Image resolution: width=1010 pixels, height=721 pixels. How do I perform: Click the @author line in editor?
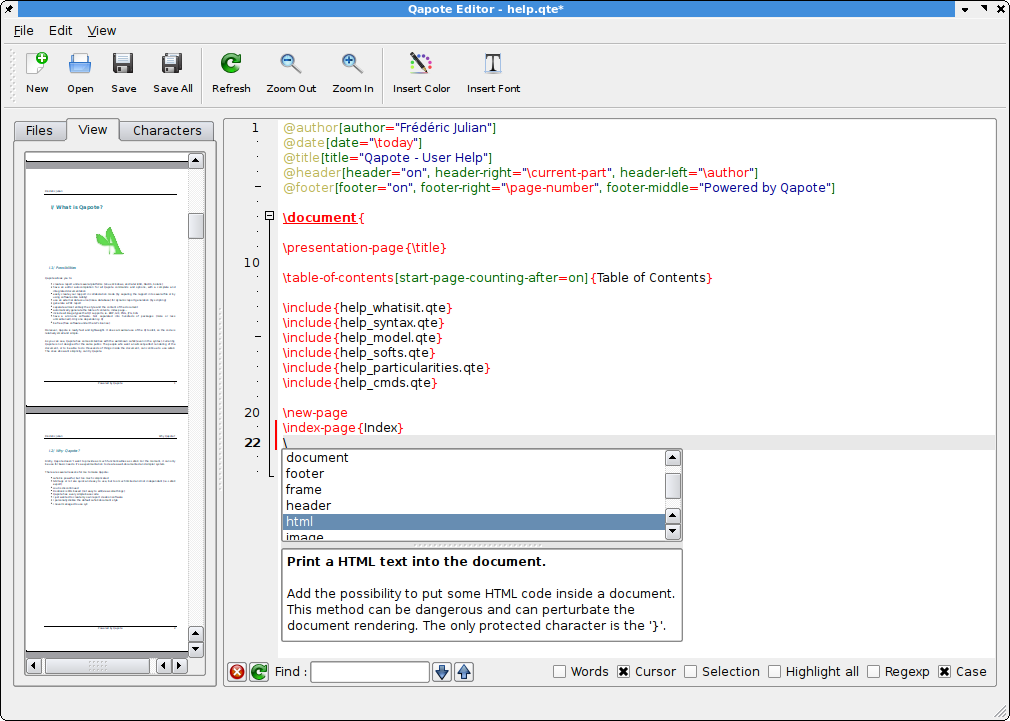point(390,128)
